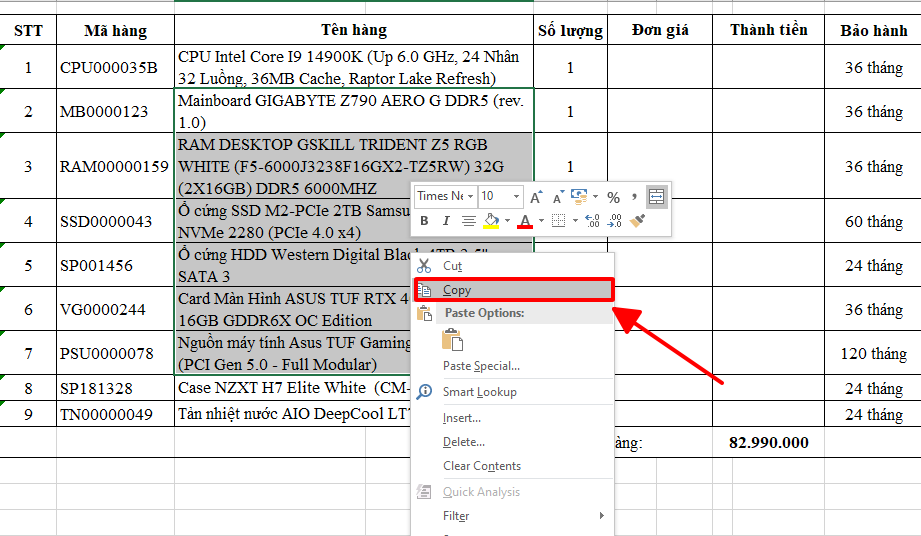Click cell SSD0000043
Viewport: 921px width, 536px height.
pos(115,221)
